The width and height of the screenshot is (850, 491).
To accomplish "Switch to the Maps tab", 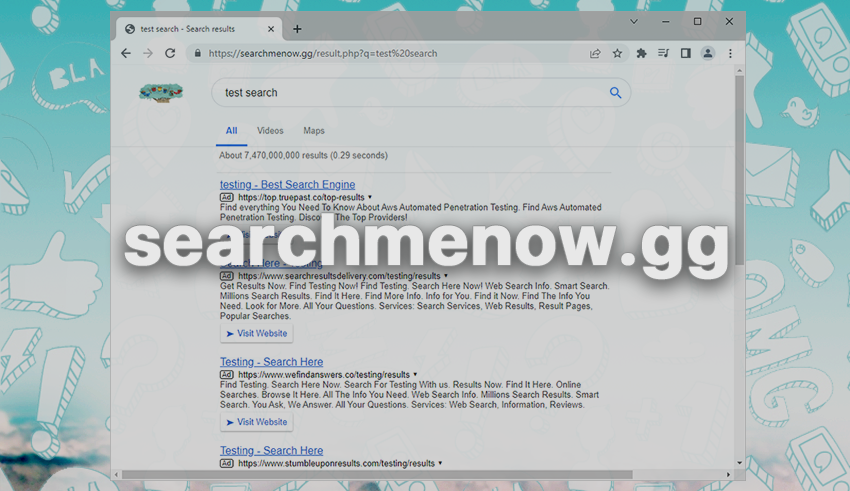I will tap(314, 131).
